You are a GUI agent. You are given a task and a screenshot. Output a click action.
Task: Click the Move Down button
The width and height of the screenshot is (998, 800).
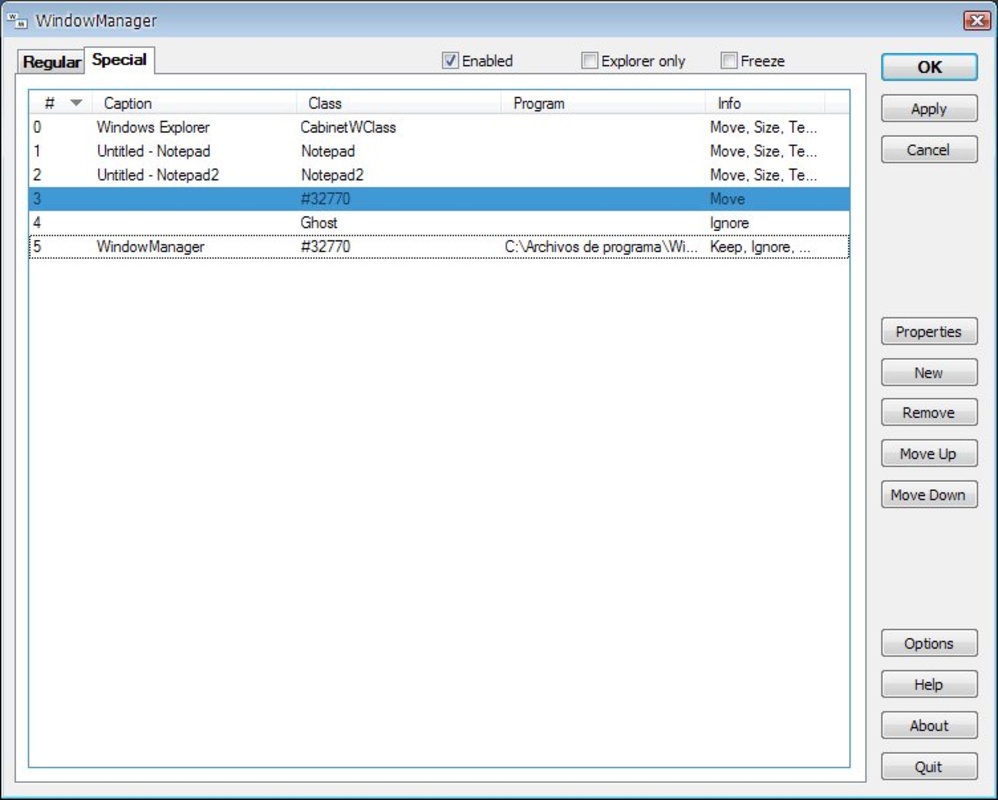tap(928, 495)
